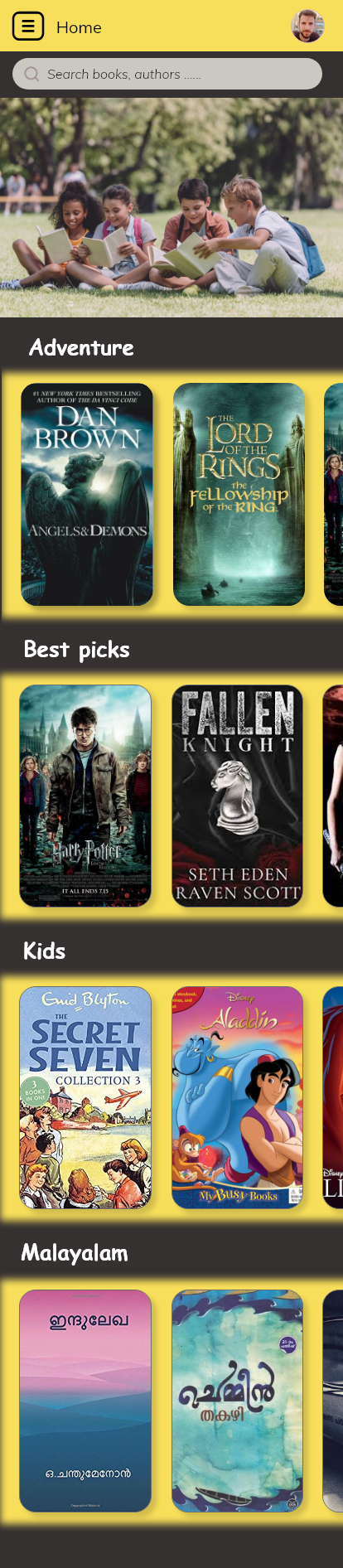The image size is (343, 1568).
Task: Select the Fallen Knight book cover
Action: (x=237, y=796)
